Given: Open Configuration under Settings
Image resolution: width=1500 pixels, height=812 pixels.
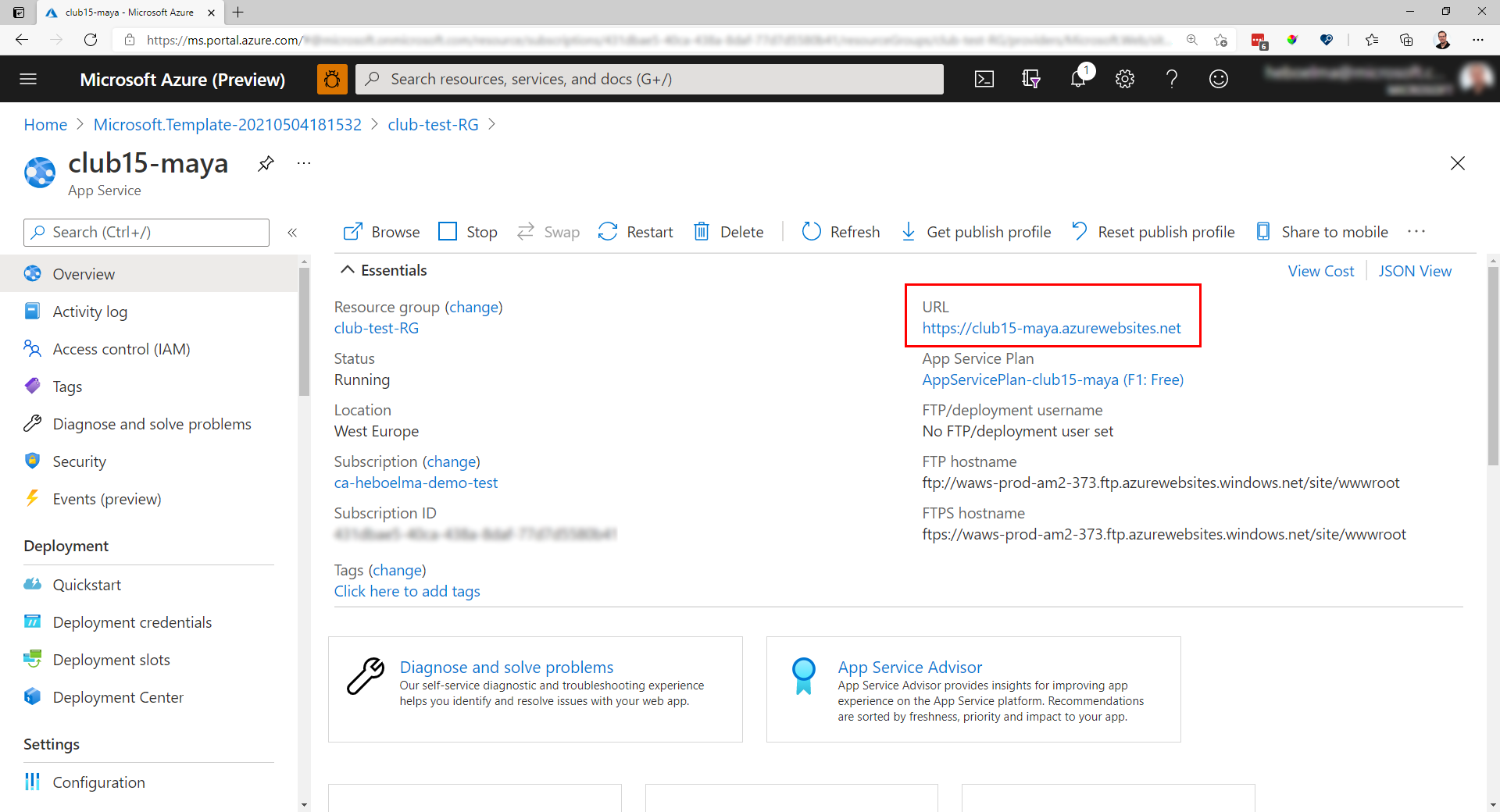Looking at the screenshot, I should tap(148, 782).
